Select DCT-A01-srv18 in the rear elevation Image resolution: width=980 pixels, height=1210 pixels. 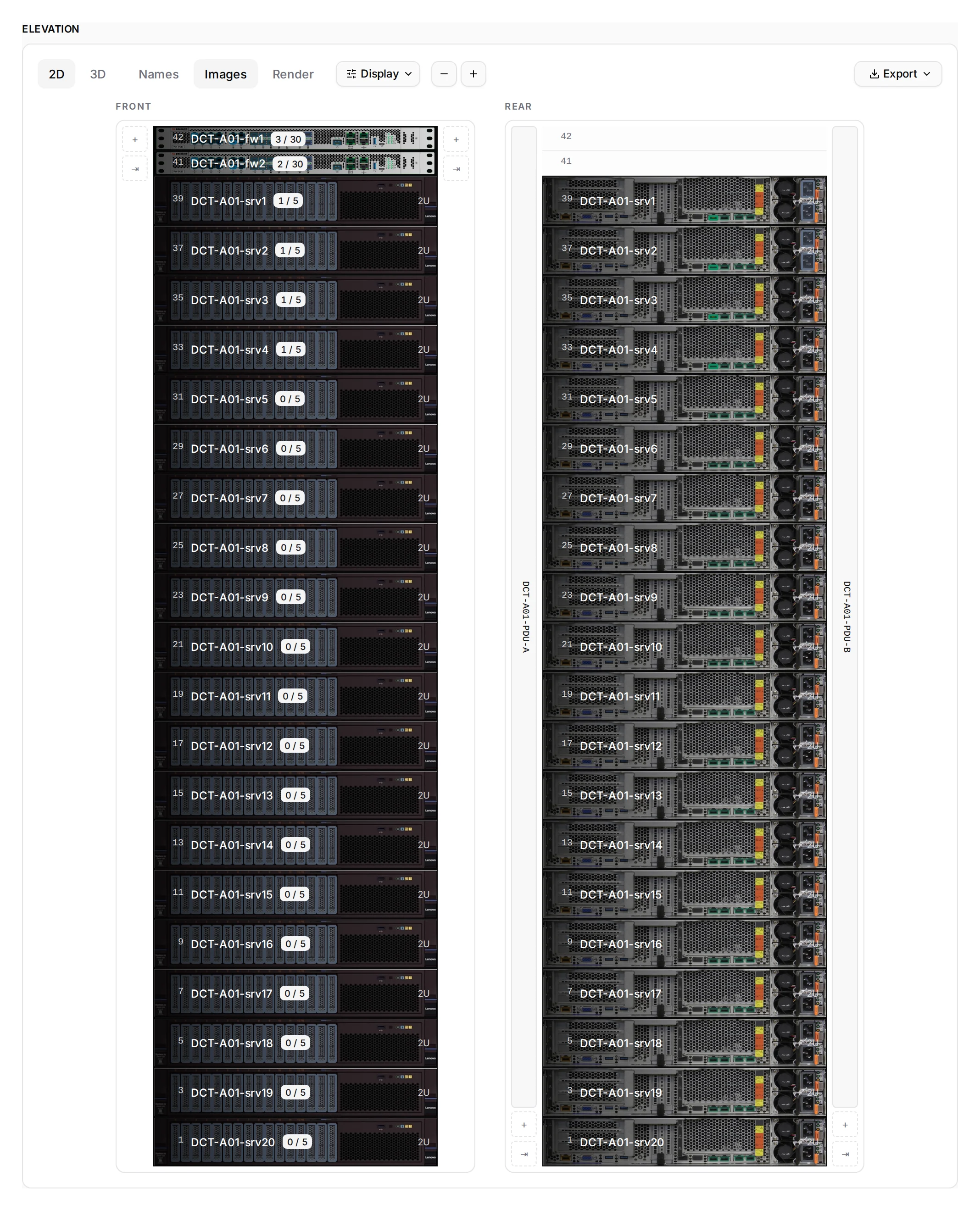pos(684,1043)
